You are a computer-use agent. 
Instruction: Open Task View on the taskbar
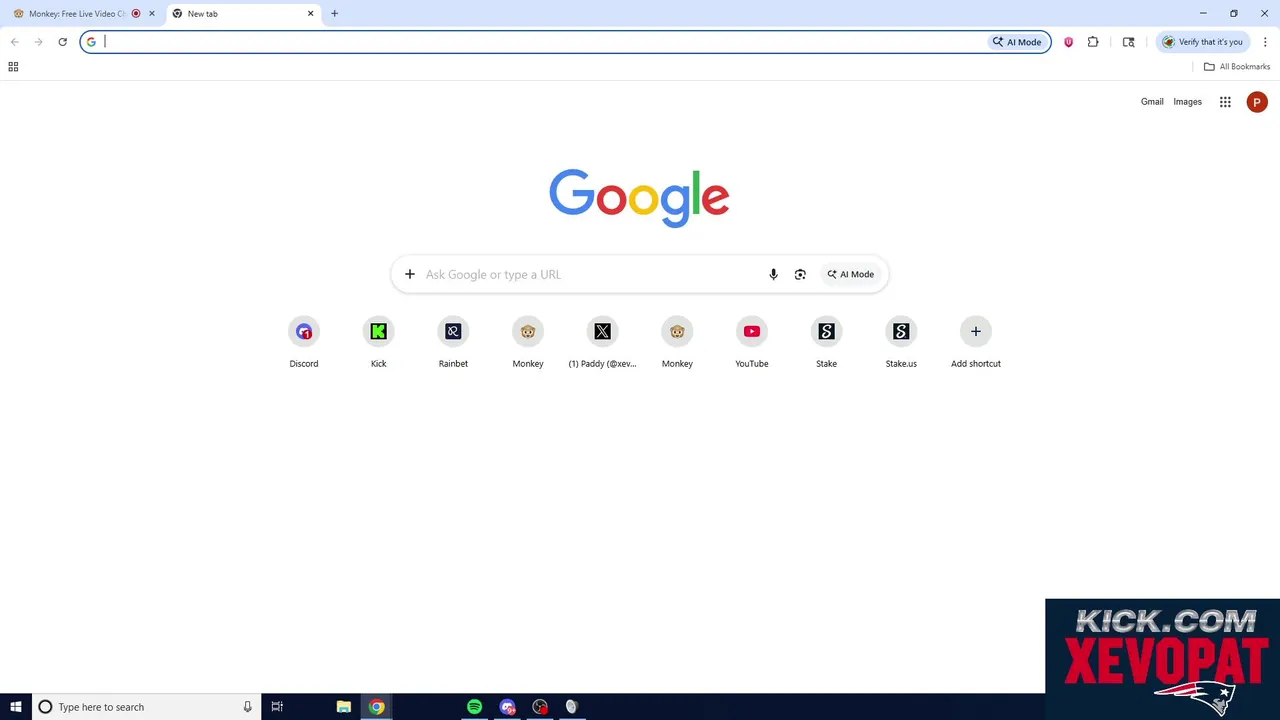277,707
